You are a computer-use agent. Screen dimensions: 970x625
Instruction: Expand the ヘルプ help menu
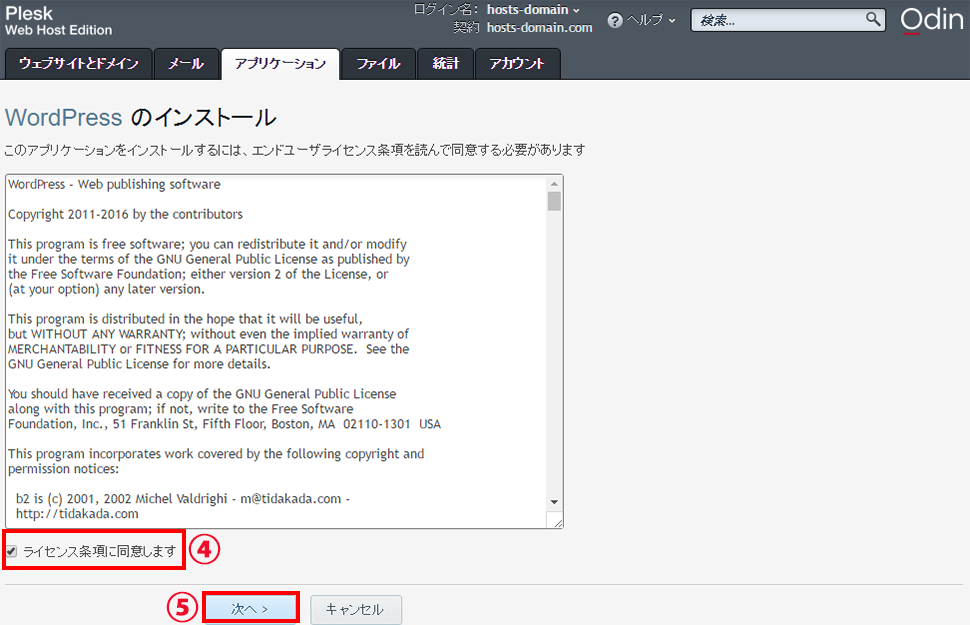pos(651,20)
